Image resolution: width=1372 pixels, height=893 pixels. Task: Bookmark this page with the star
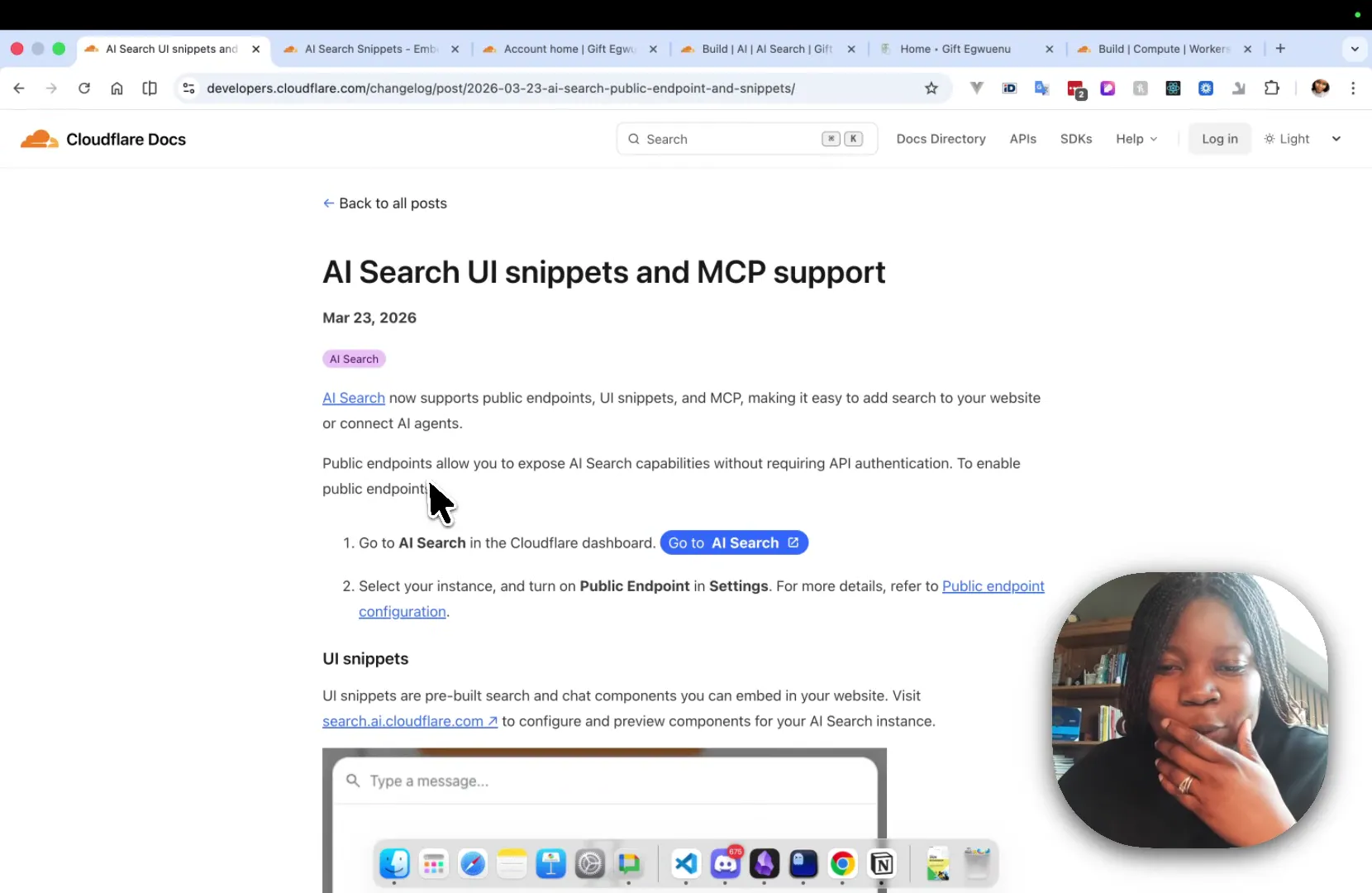pos(932,88)
